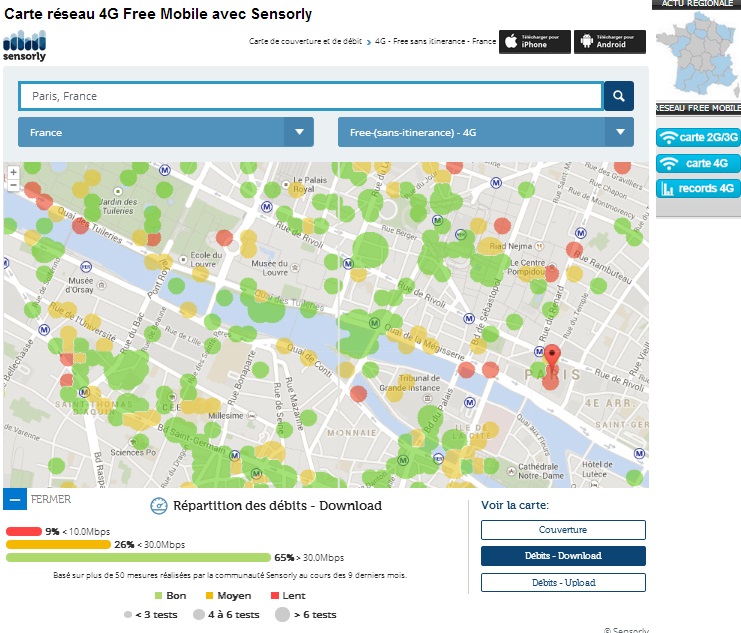741x633 pixels.
Task: Switch to the Débits - Upload map view
Action: pos(563,582)
